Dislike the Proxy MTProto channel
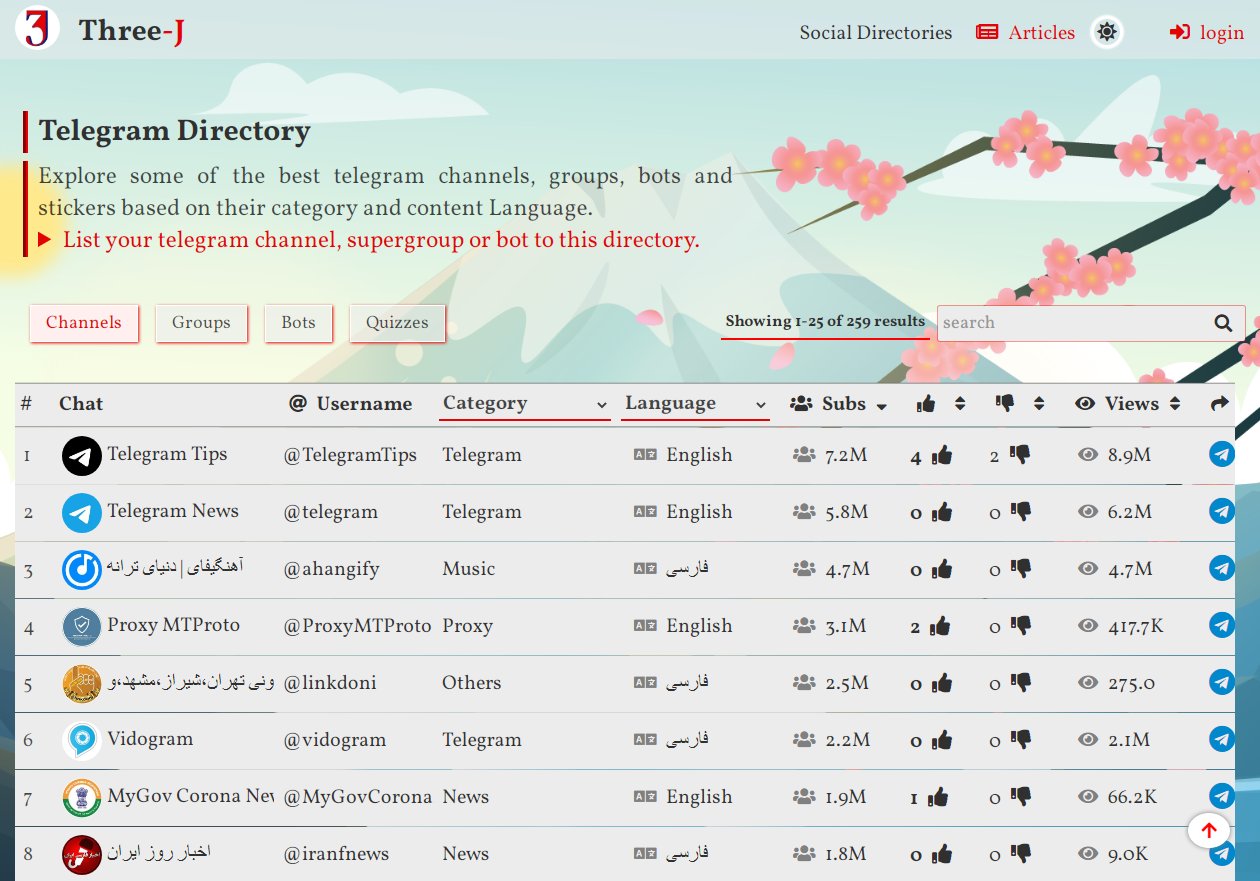The width and height of the screenshot is (1260, 881). click(x=1020, y=626)
